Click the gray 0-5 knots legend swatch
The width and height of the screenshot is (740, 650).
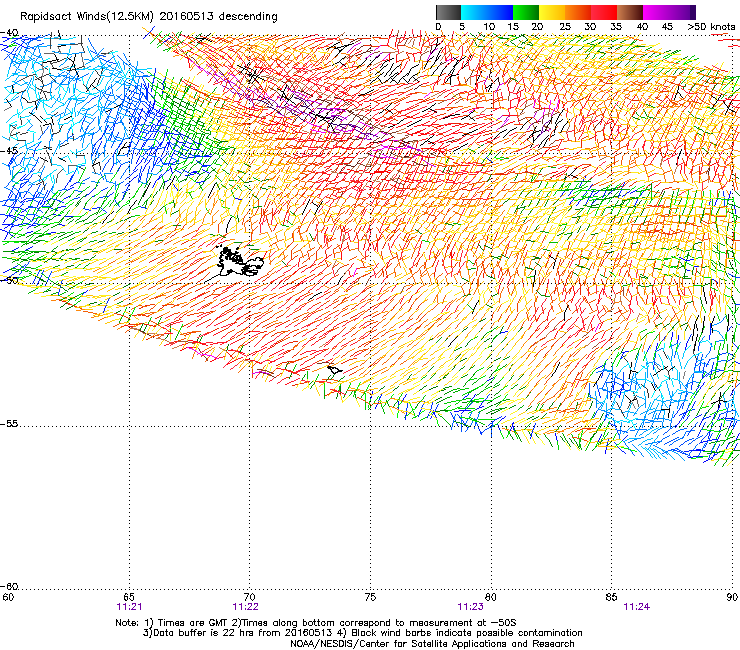tap(448, 12)
